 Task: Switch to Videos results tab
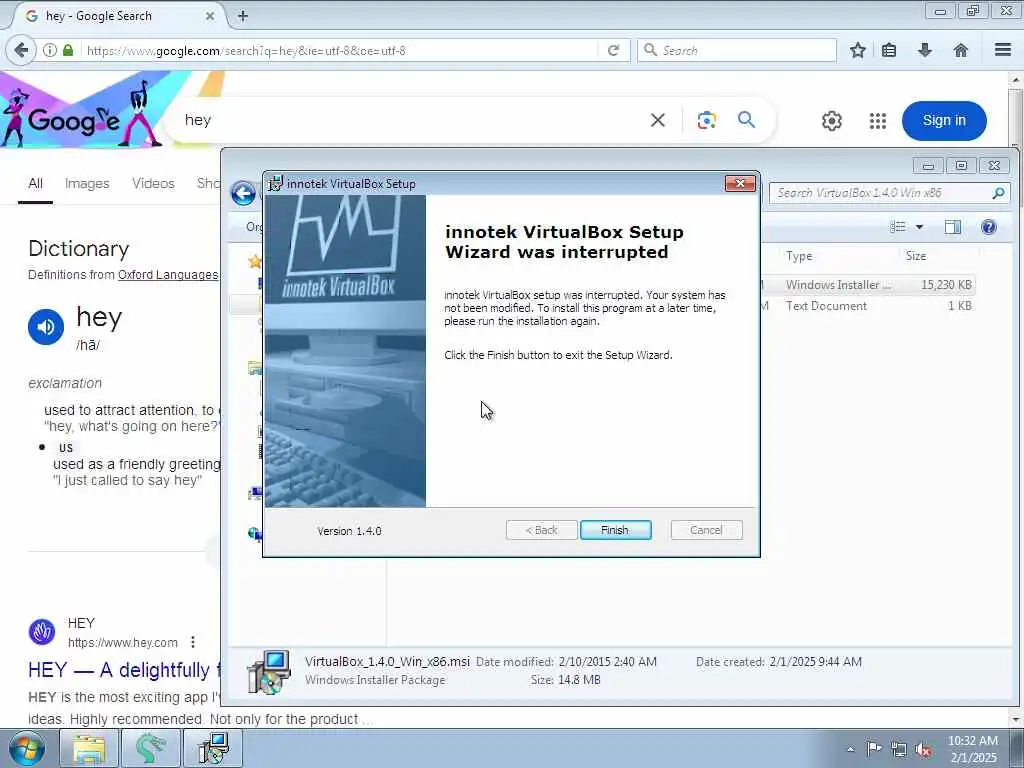click(x=153, y=184)
